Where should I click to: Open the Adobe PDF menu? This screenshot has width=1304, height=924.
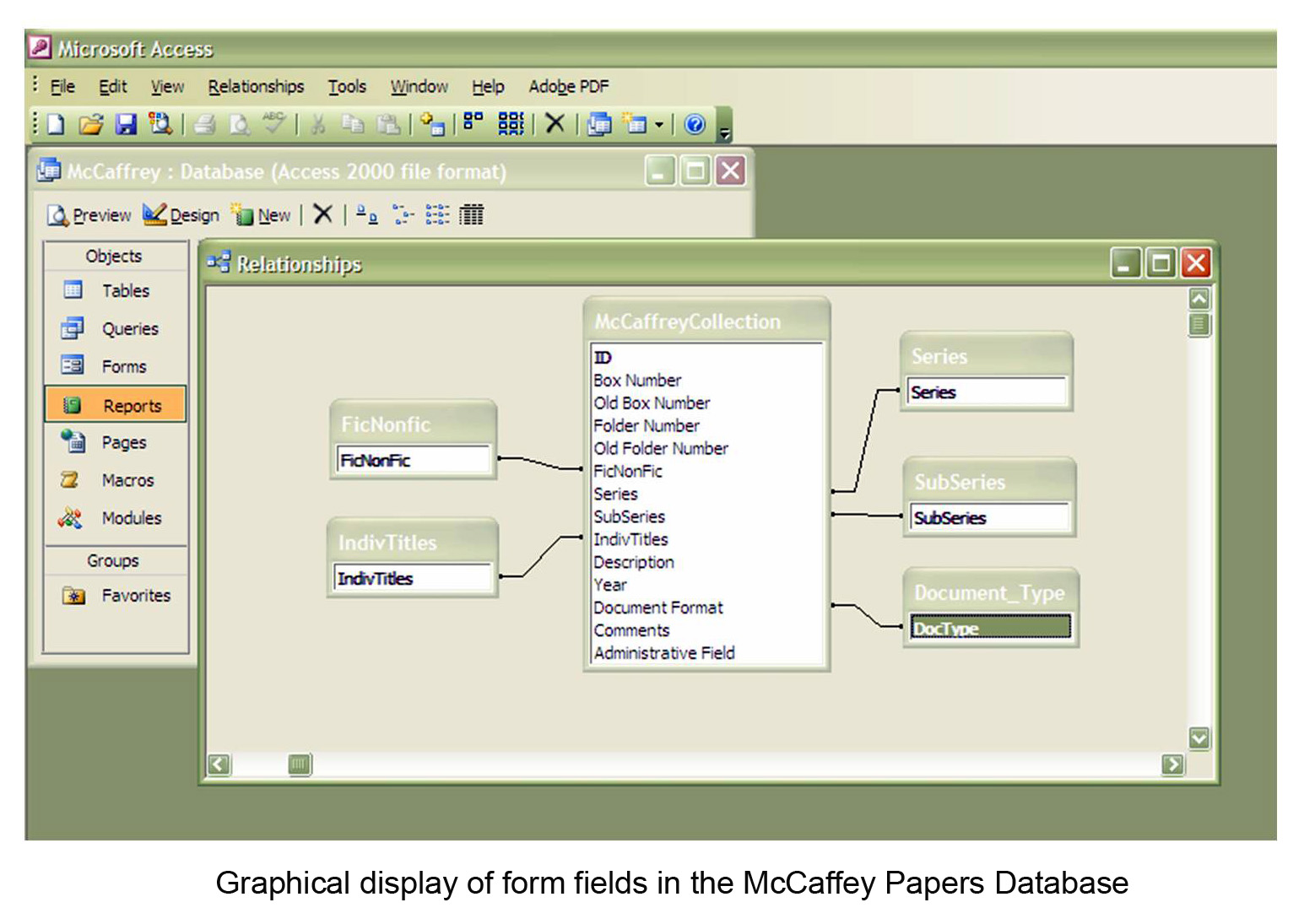pyautogui.click(x=568, y=86)
